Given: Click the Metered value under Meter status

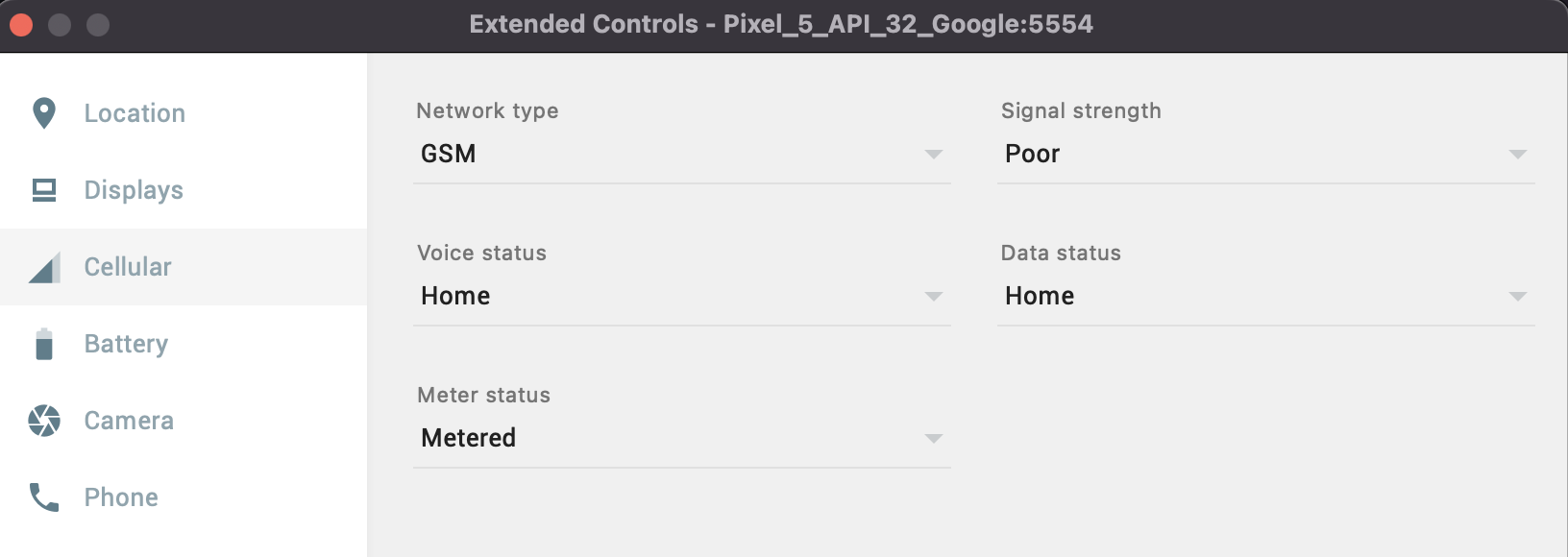Looking at the screenshot, I should coord(468,437).
